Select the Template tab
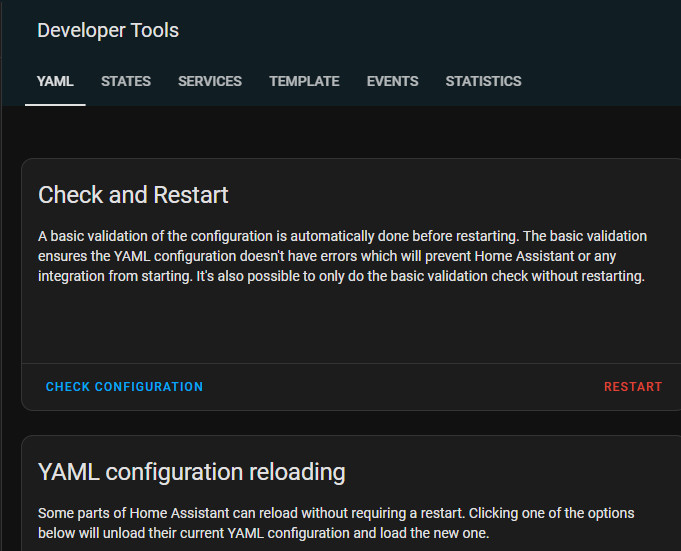Viewport: 681px width, 551px height. pyautogui.click(x=304, y=81)
